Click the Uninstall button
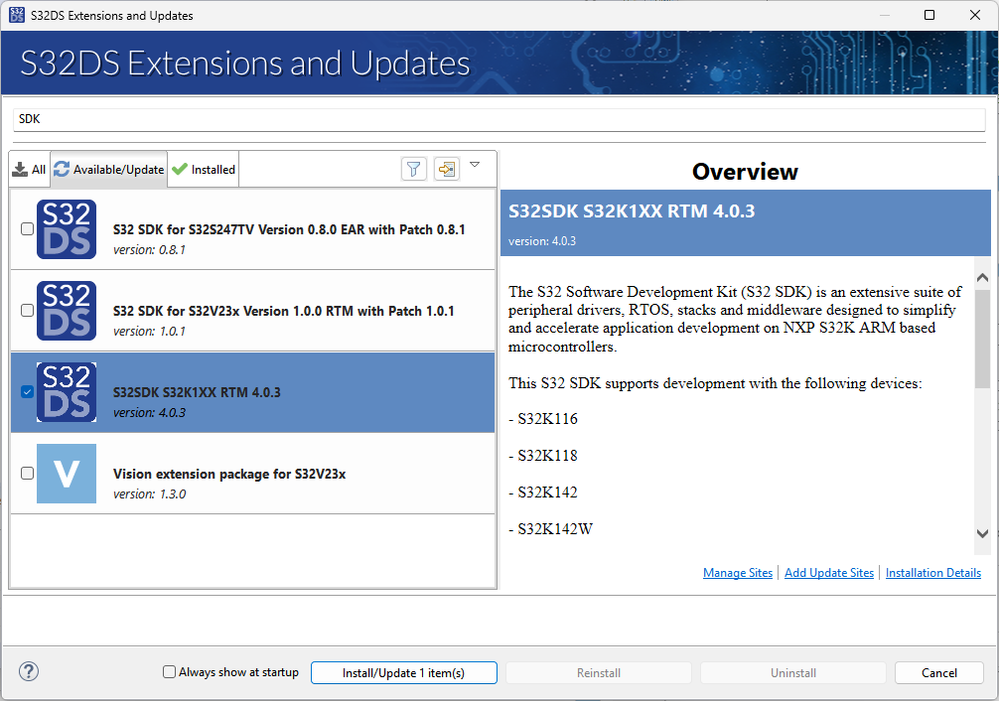The width and height of the screenshot is (999, 701). pos(793,672)
